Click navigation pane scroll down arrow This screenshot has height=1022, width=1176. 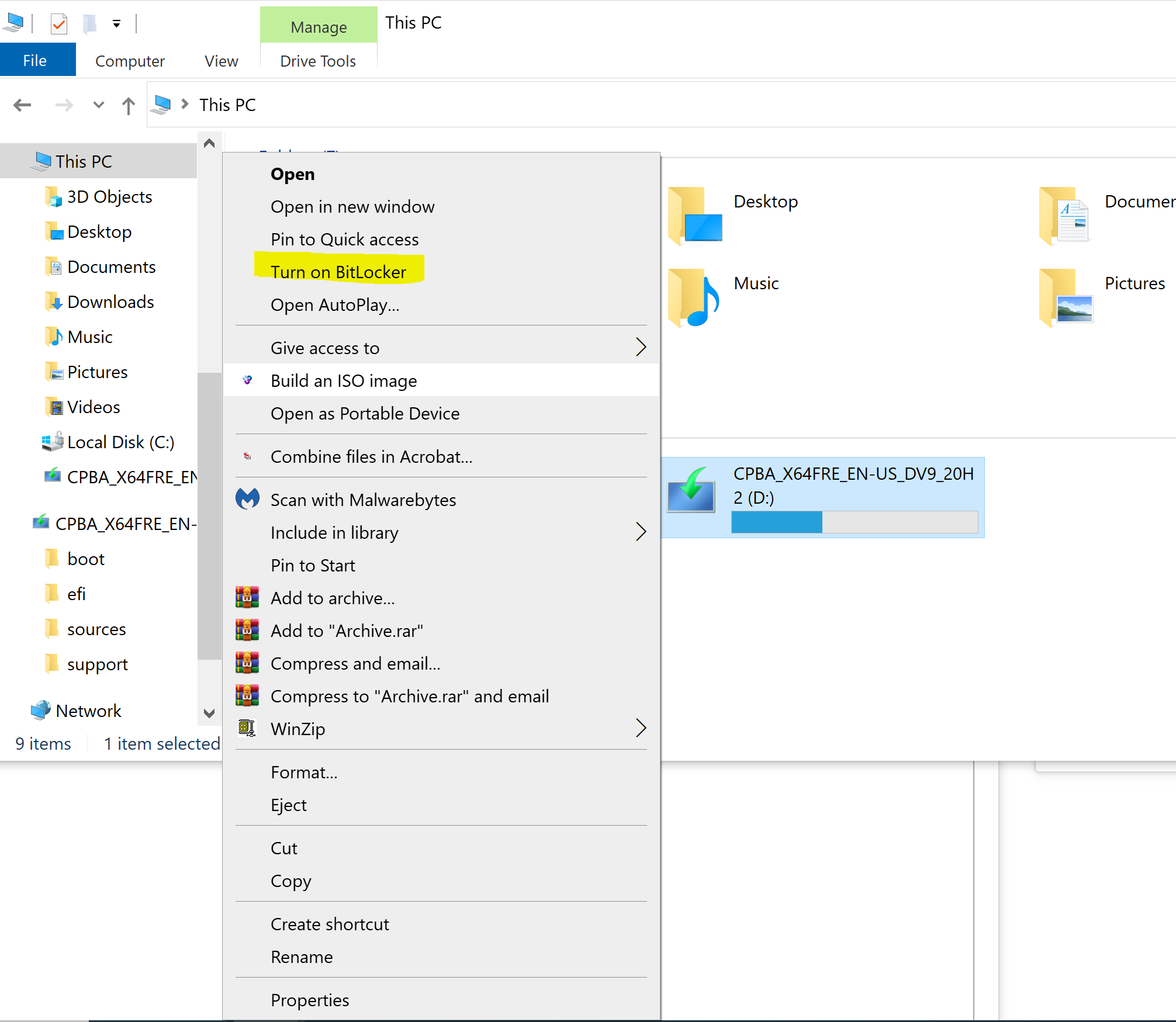209,713
